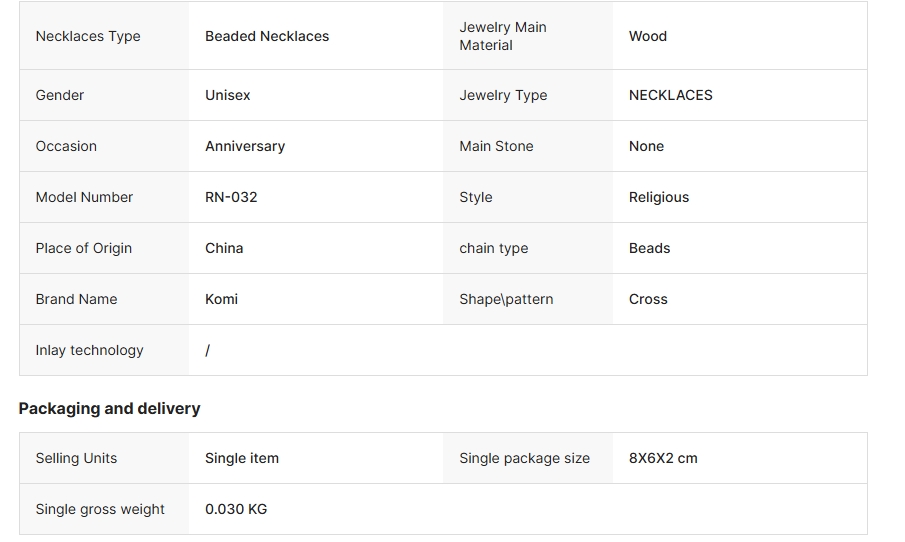
Task: Click the Unisex gender value
Action: 227,95
